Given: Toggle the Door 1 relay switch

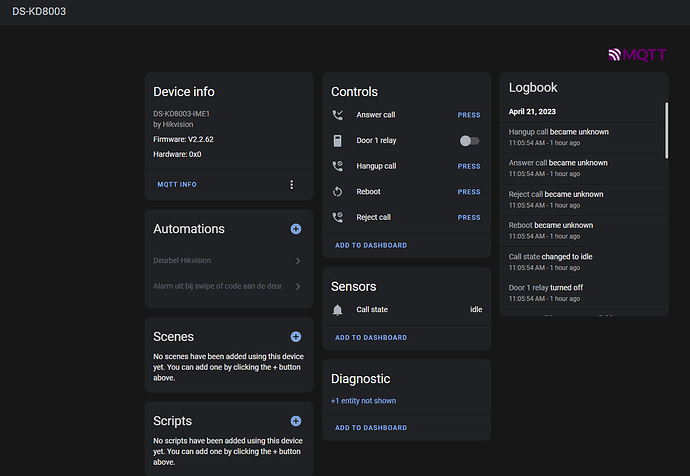Looking at the screenshot, I should [x=468, y=141].
